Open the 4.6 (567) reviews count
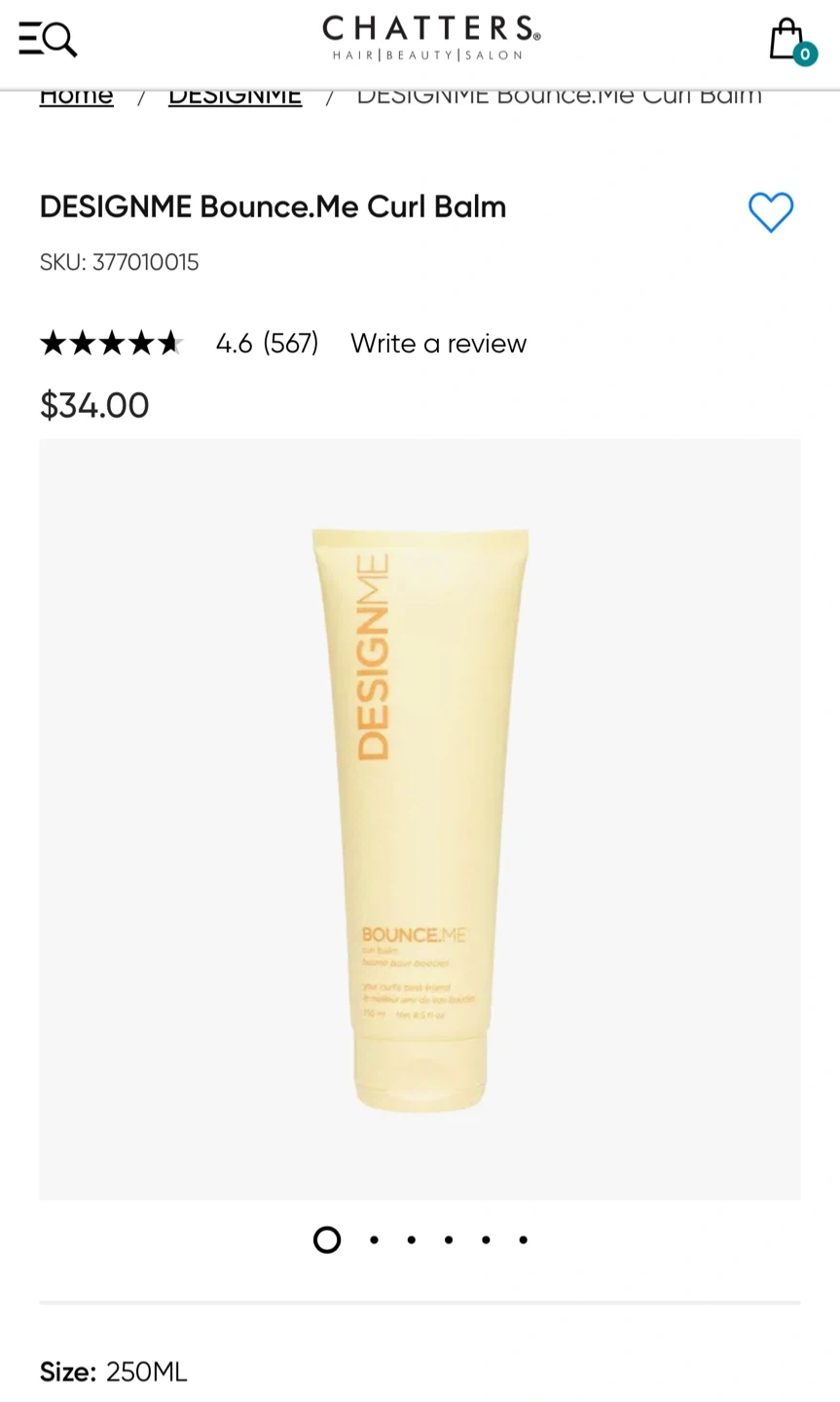This screenshot has width=840, height=1402. [267, 343]
